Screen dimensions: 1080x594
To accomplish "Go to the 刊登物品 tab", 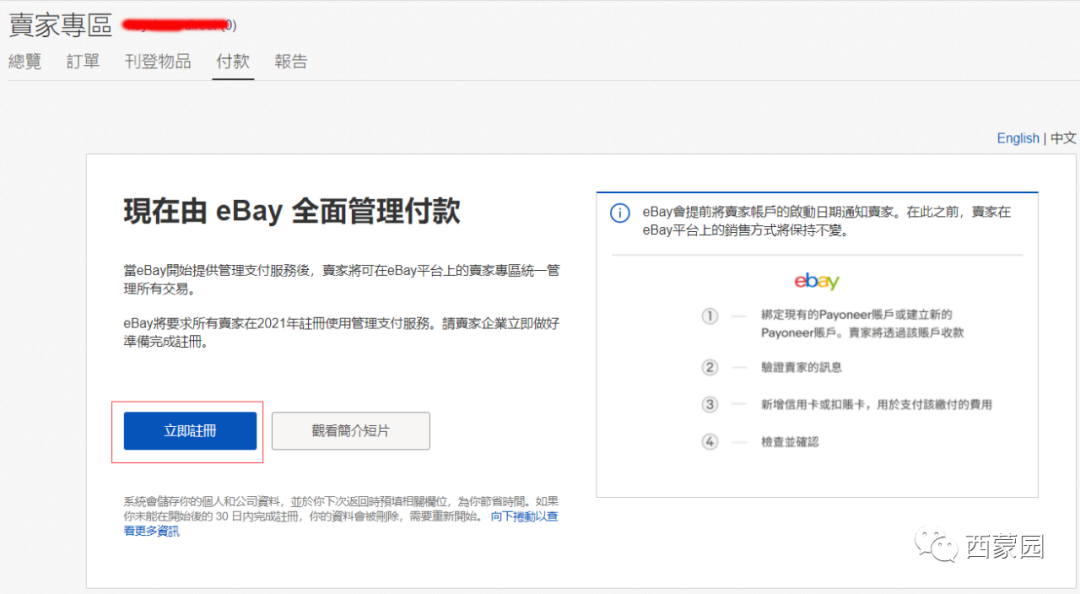I will pyautogui.click(x=158, y=61).
